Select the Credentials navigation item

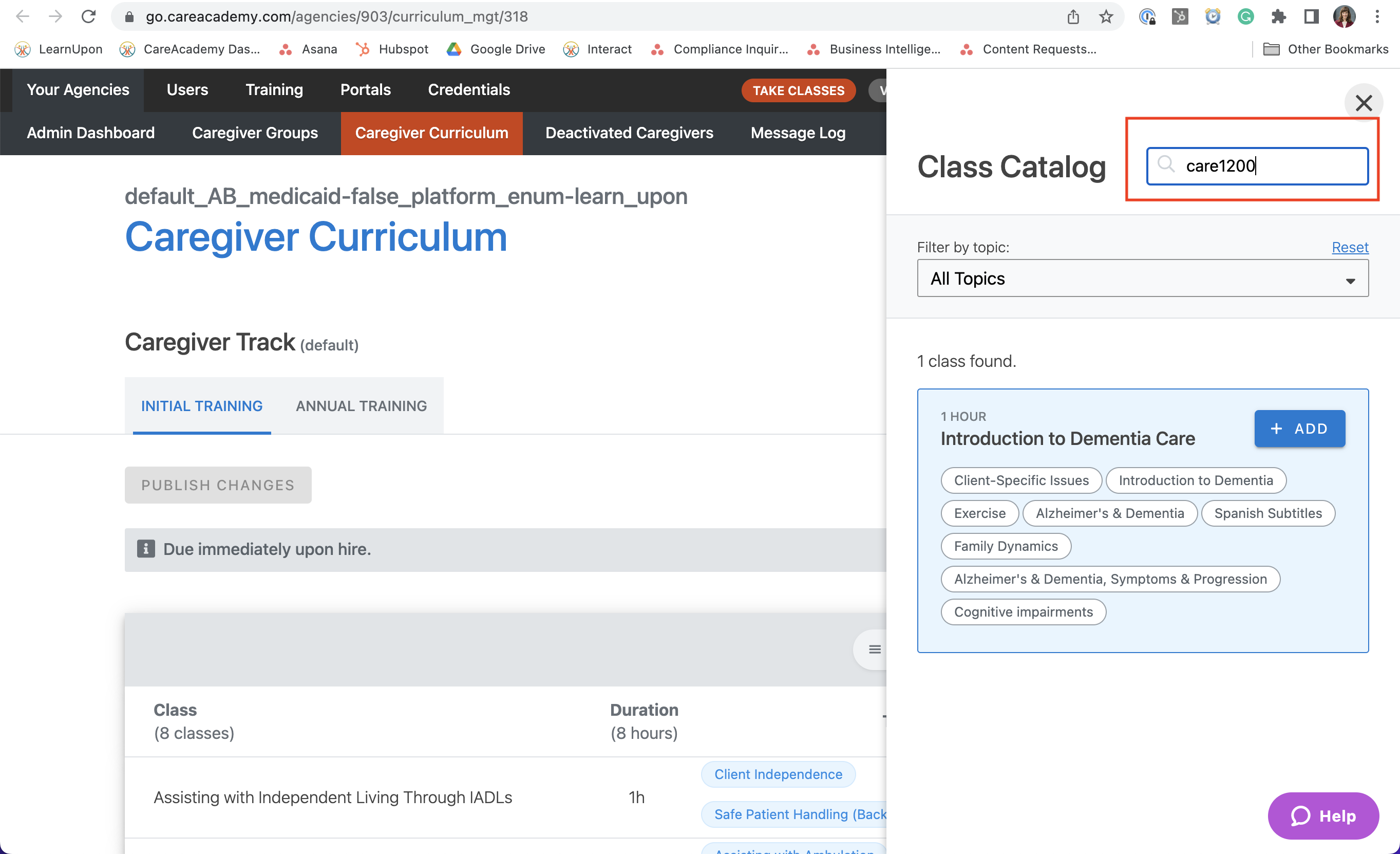pyautogui.click(x=468, y=89)
